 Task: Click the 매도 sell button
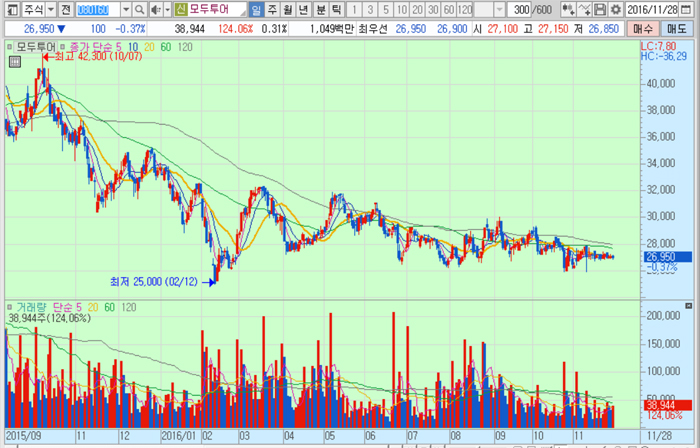[x=679, y=28]
